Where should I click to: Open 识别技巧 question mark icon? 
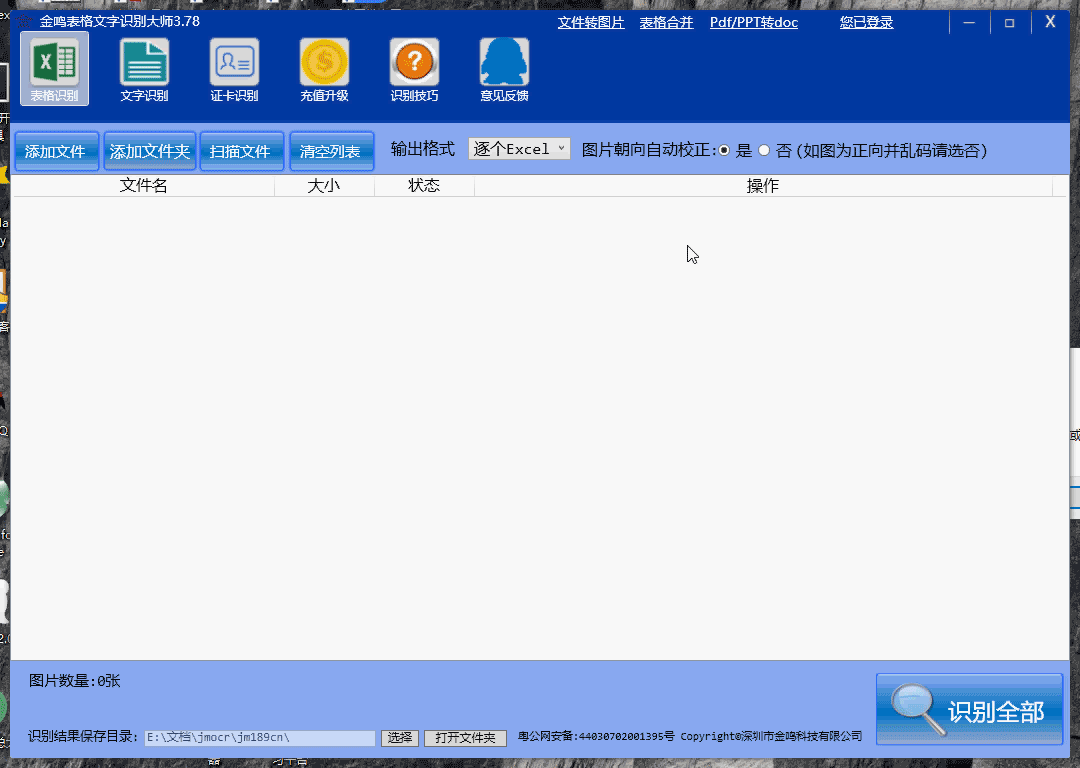414,70
